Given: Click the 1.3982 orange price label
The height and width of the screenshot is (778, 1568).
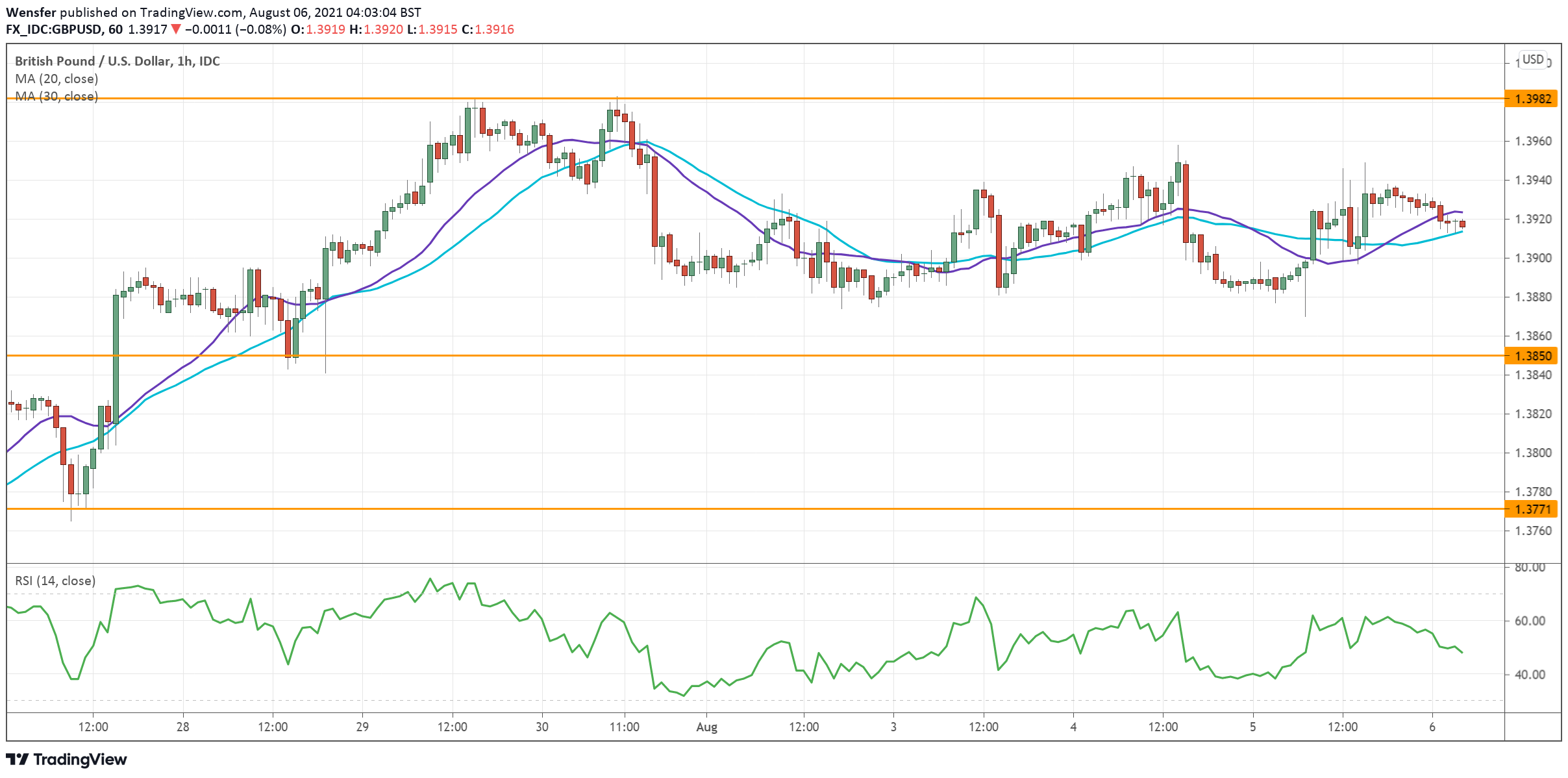Looking at the screenshot, I should pos(1532,99).
